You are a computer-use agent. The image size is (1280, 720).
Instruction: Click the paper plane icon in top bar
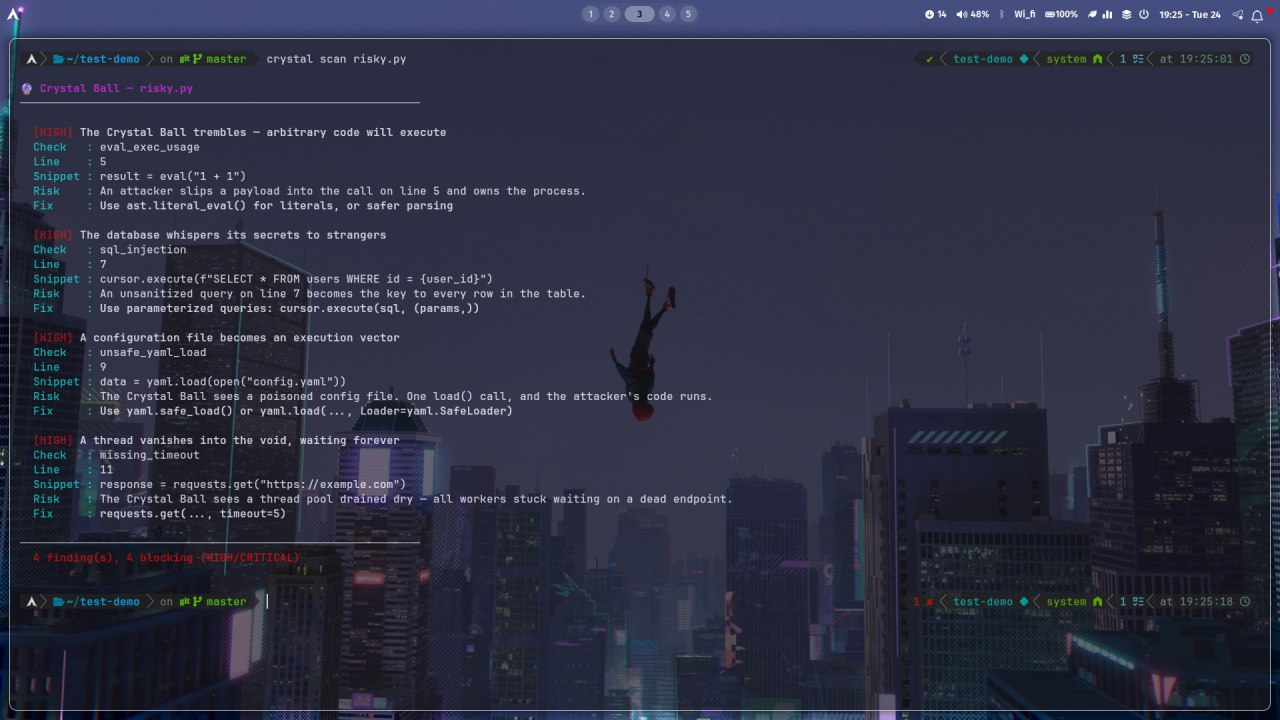(1238, 14)
